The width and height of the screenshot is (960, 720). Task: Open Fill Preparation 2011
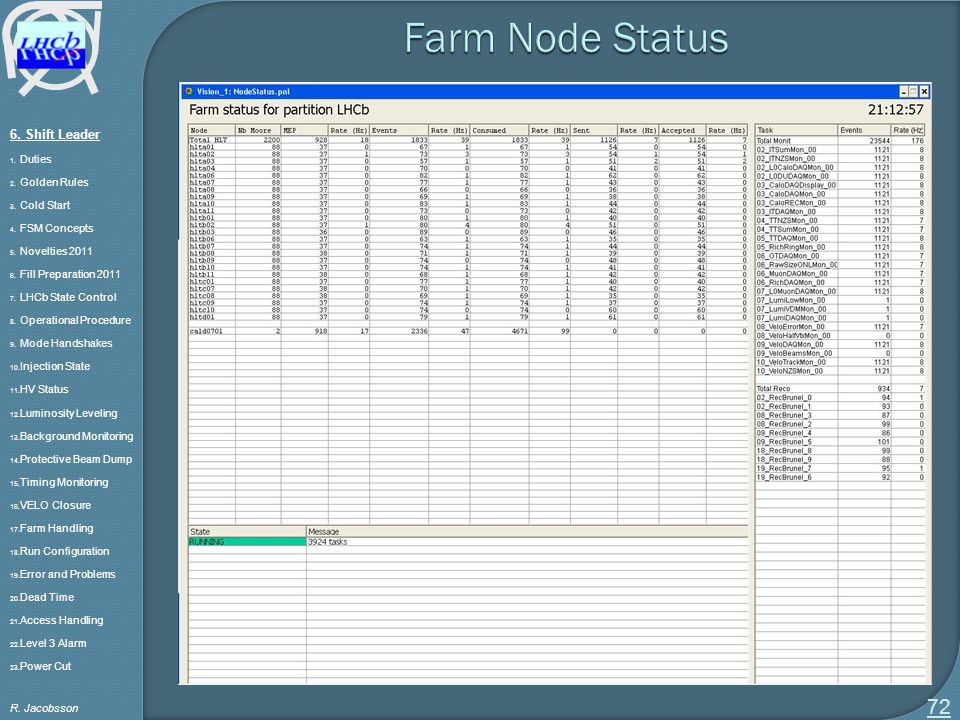point(70,274)
